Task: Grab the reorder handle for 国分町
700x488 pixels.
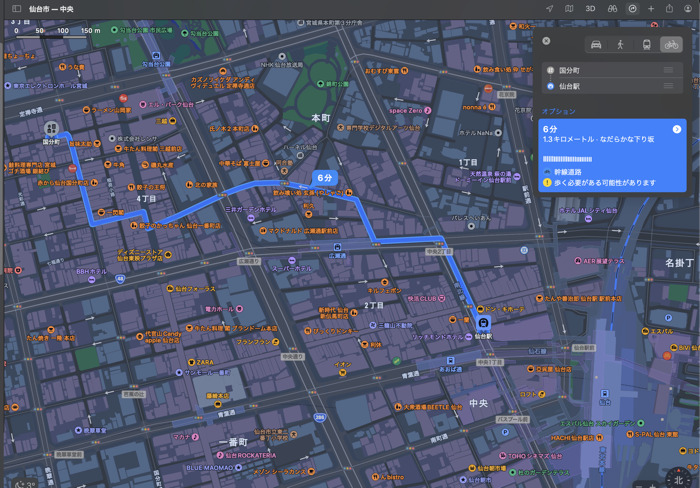Action: [668, 70]
